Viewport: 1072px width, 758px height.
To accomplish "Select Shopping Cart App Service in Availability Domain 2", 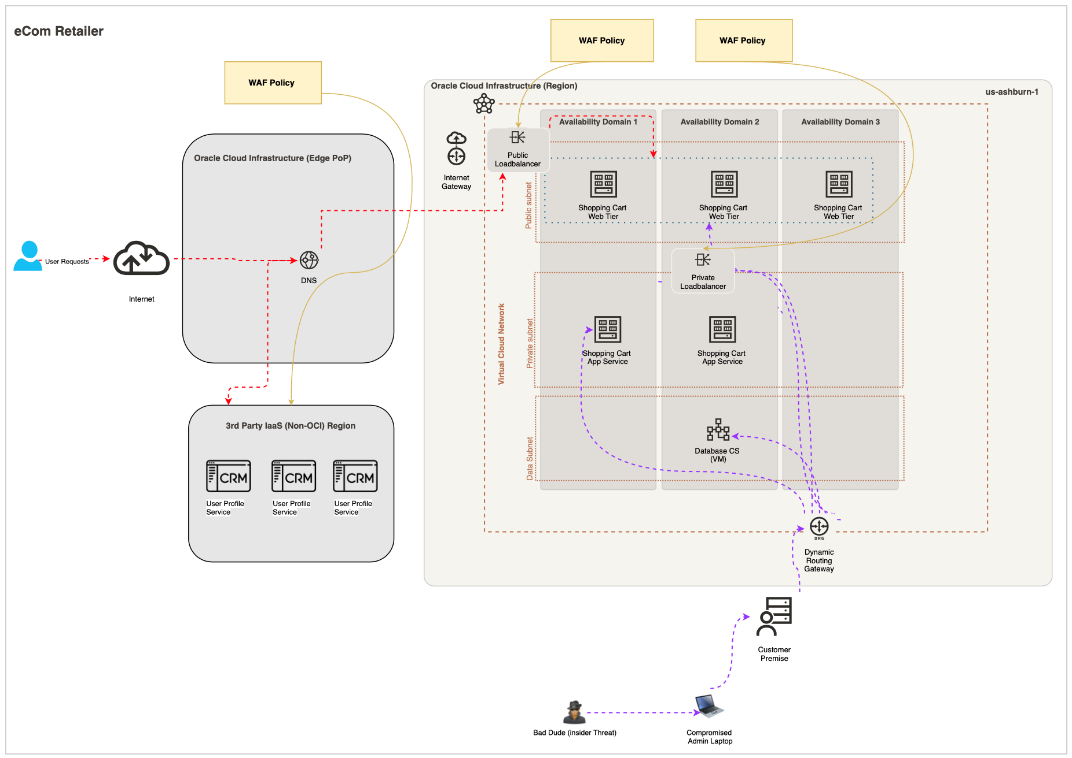I will pos(722,329).
